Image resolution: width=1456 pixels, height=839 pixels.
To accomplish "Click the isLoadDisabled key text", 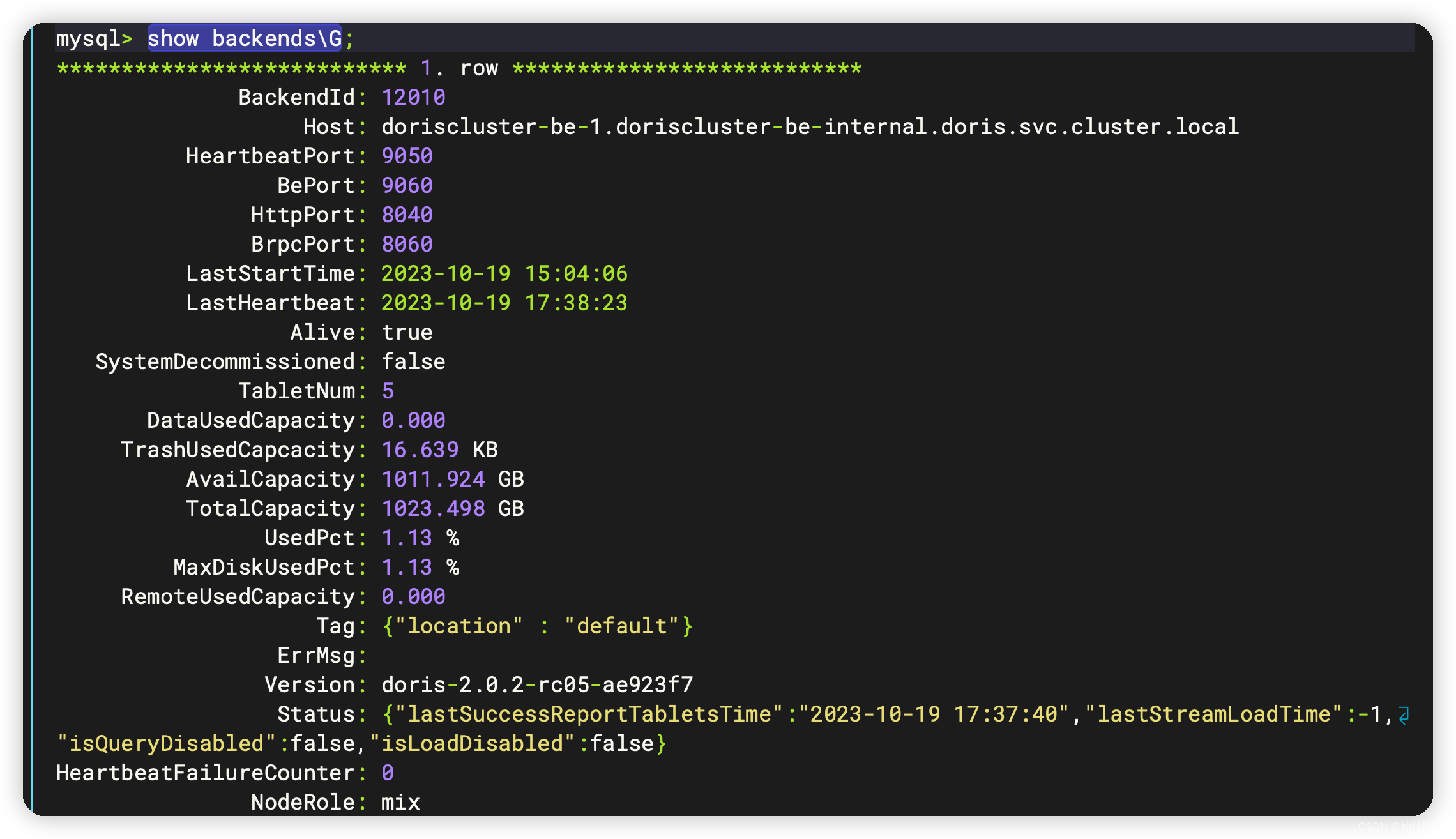I will click(x=472, y=744).
